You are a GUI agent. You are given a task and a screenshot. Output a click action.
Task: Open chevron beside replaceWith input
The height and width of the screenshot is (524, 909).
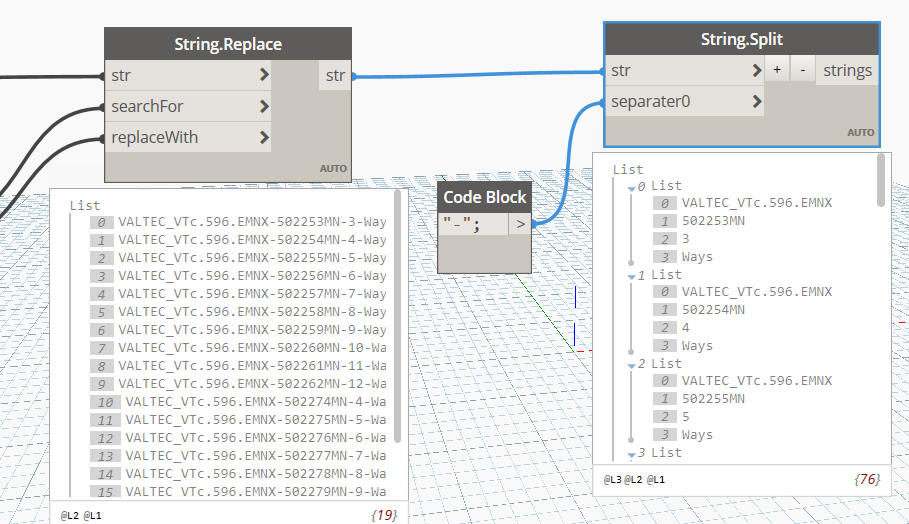click(264, 137)
